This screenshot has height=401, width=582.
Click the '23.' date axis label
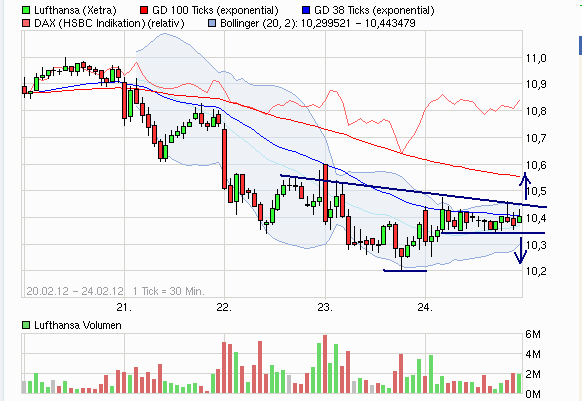[x=325, y=307]
